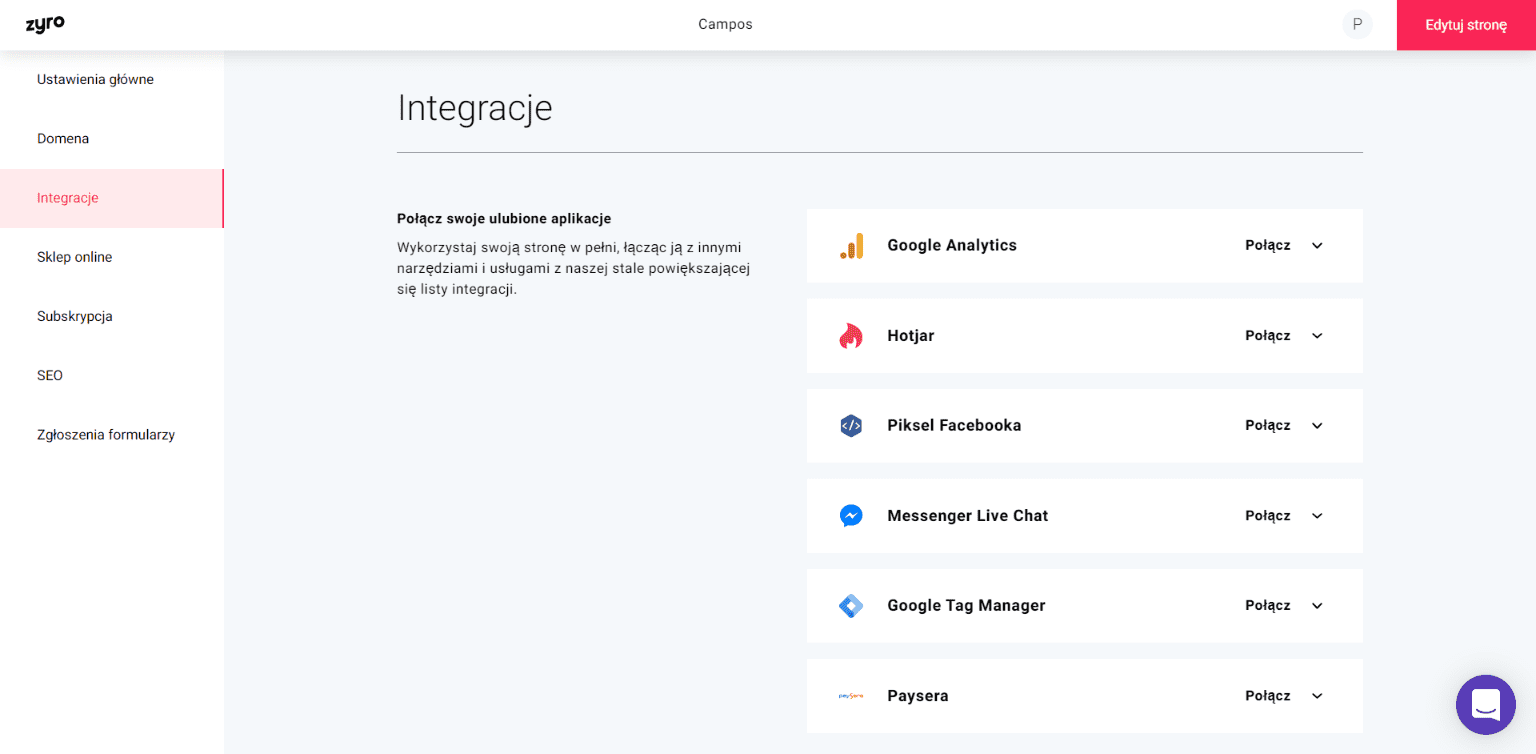Open the P profile avatar menu
Viewport: 1536px width, 754px height.
[x=1357, y=24]
